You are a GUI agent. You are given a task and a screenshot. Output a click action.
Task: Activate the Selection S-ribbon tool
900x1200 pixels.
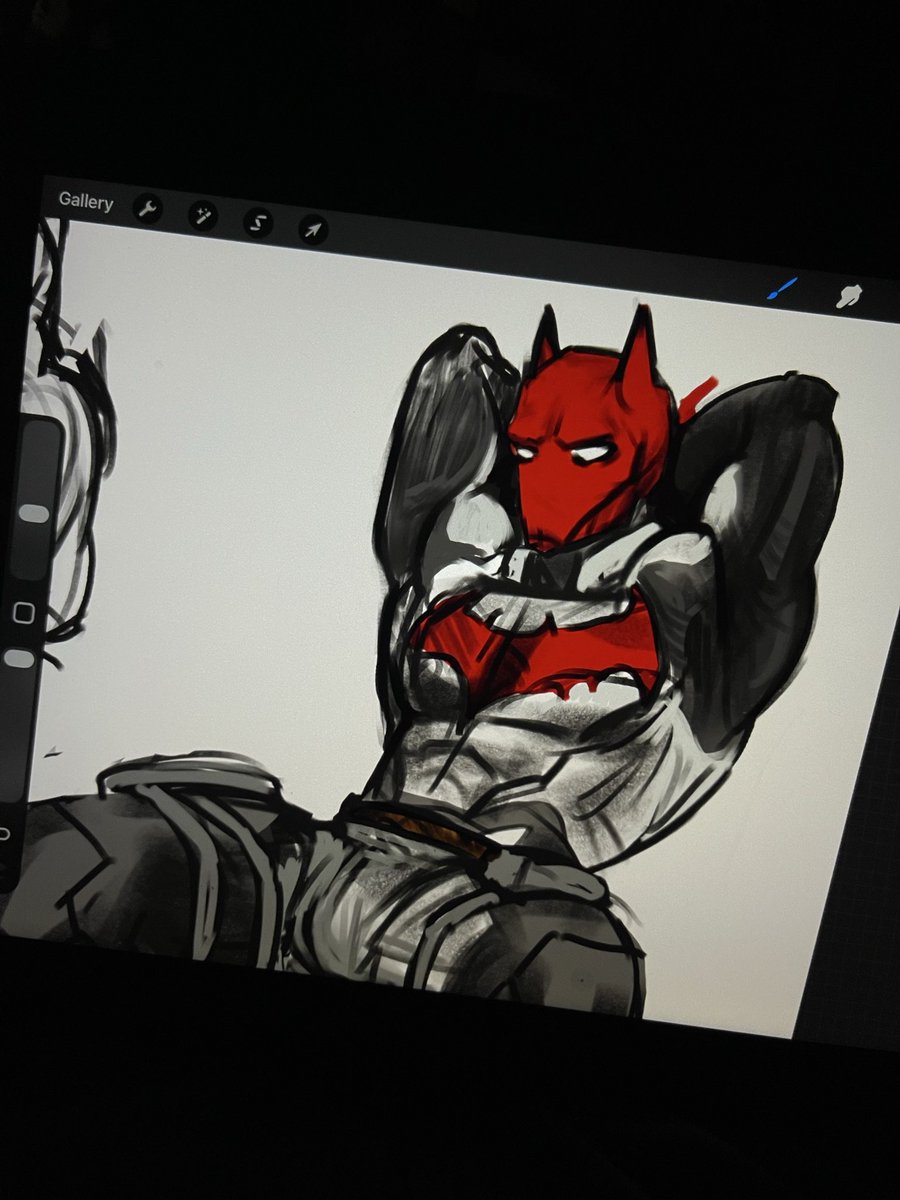coord(258,222)
